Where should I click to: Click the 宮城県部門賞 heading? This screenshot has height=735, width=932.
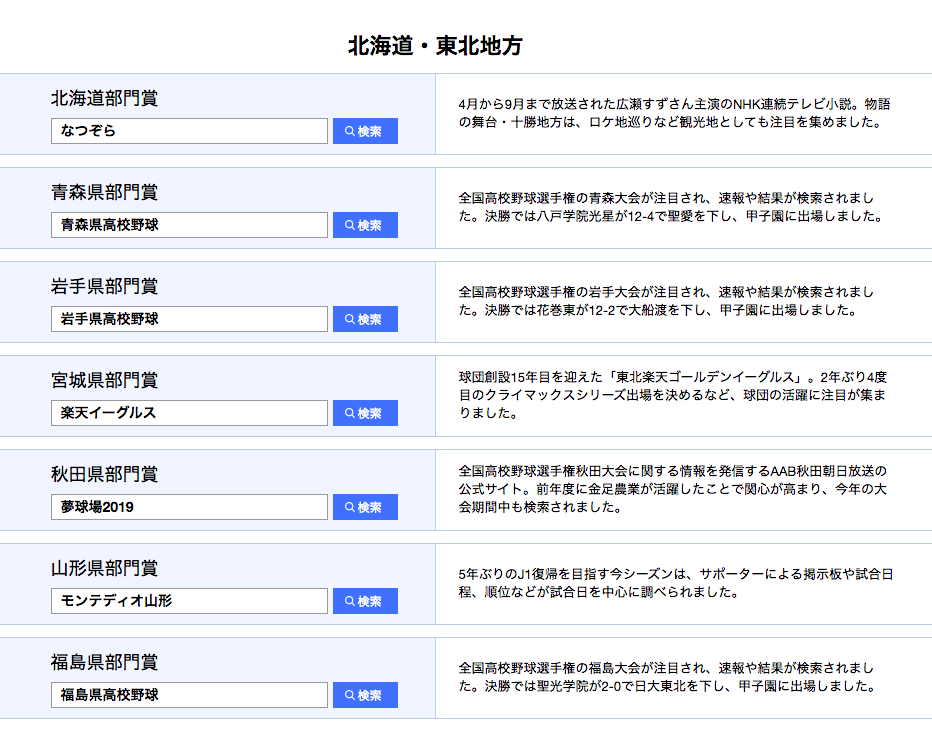(104, 381)
